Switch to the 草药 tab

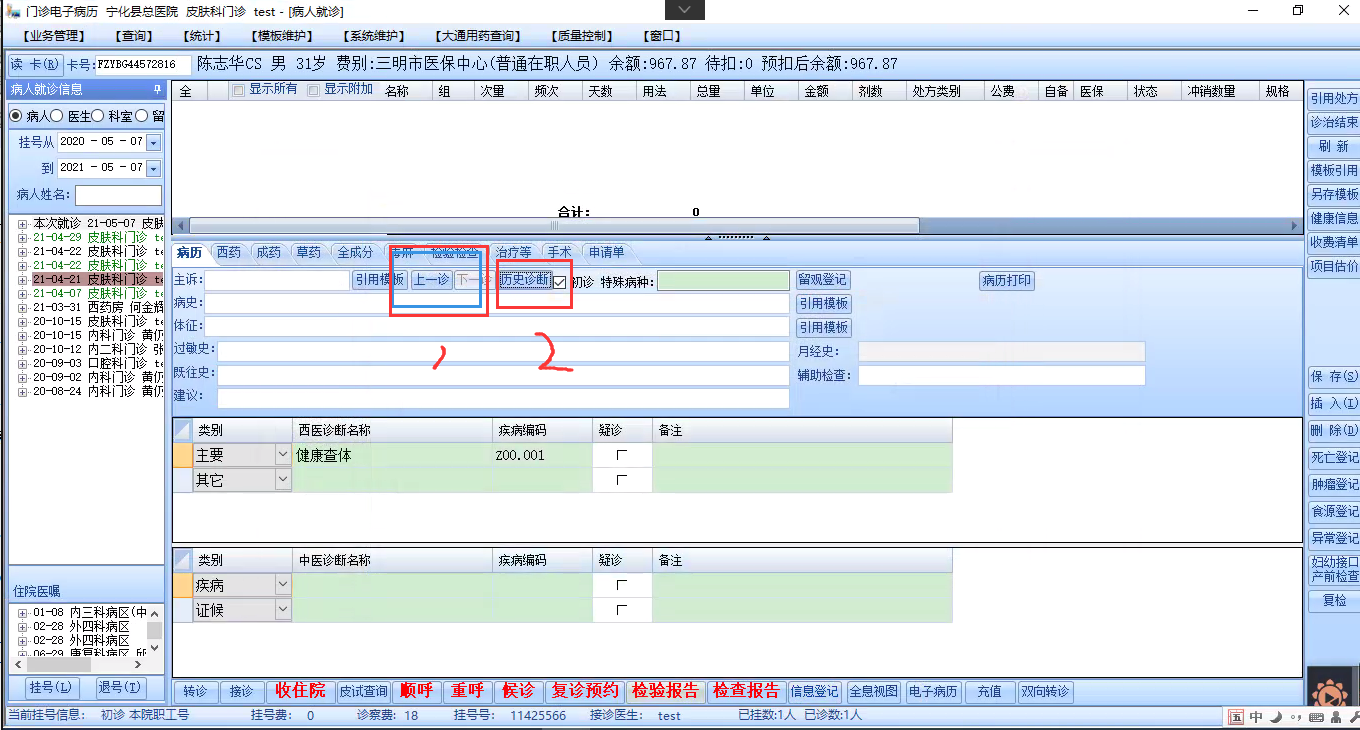click(x=307, y=253)
